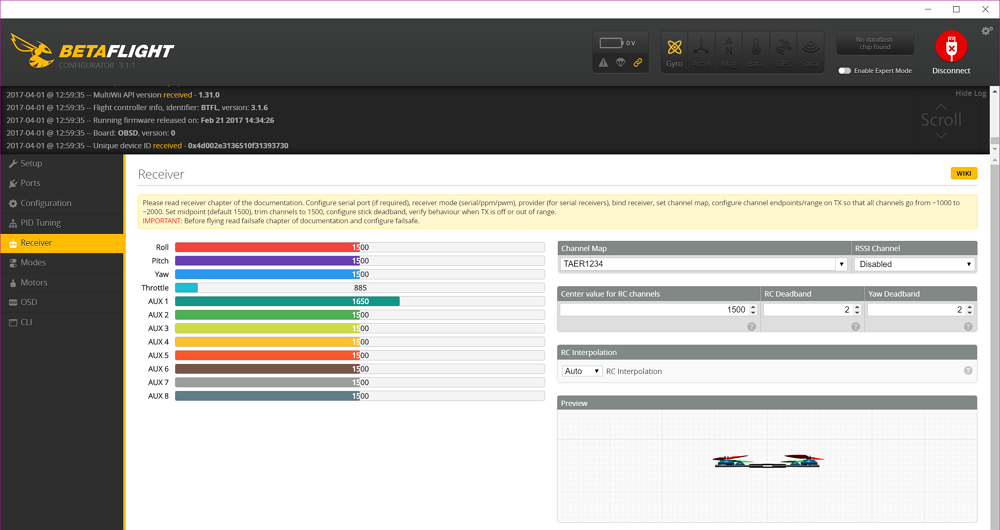Open the RC Interpolation Auto dropdown

point(582,371)
